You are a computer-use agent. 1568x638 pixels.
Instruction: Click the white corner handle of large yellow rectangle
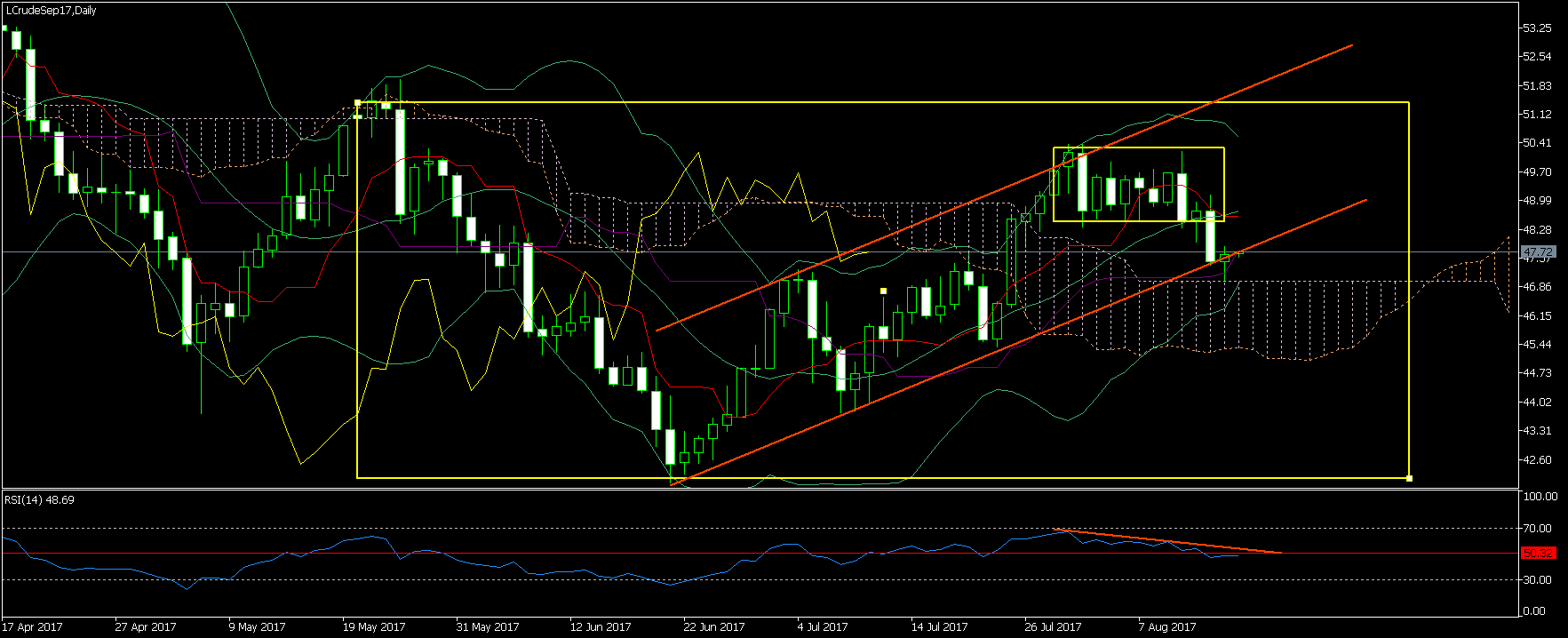1410,479
